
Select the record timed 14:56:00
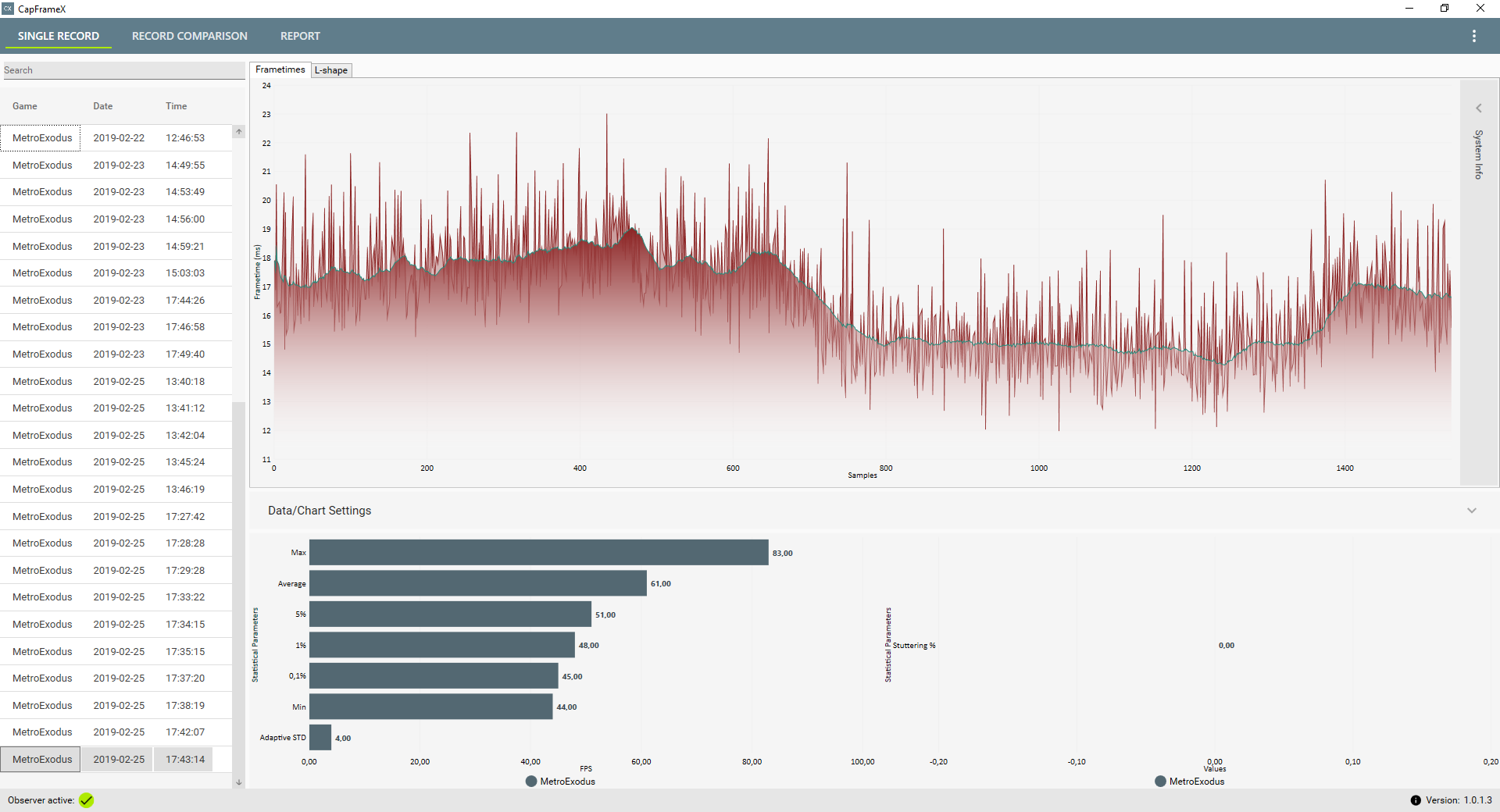pos(116,219)
